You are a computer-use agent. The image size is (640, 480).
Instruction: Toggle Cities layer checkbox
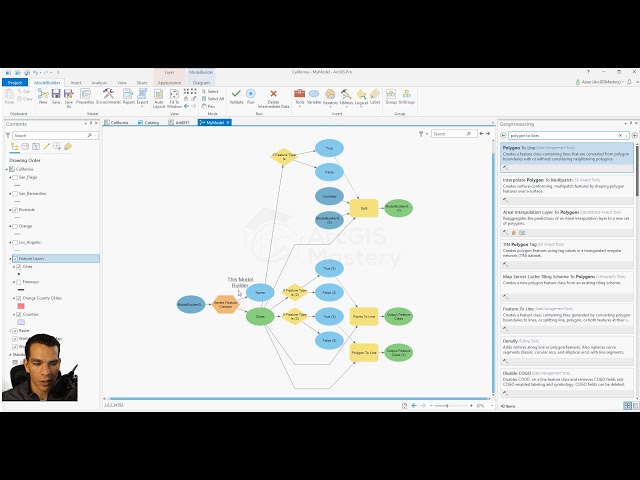pos(18,267)
